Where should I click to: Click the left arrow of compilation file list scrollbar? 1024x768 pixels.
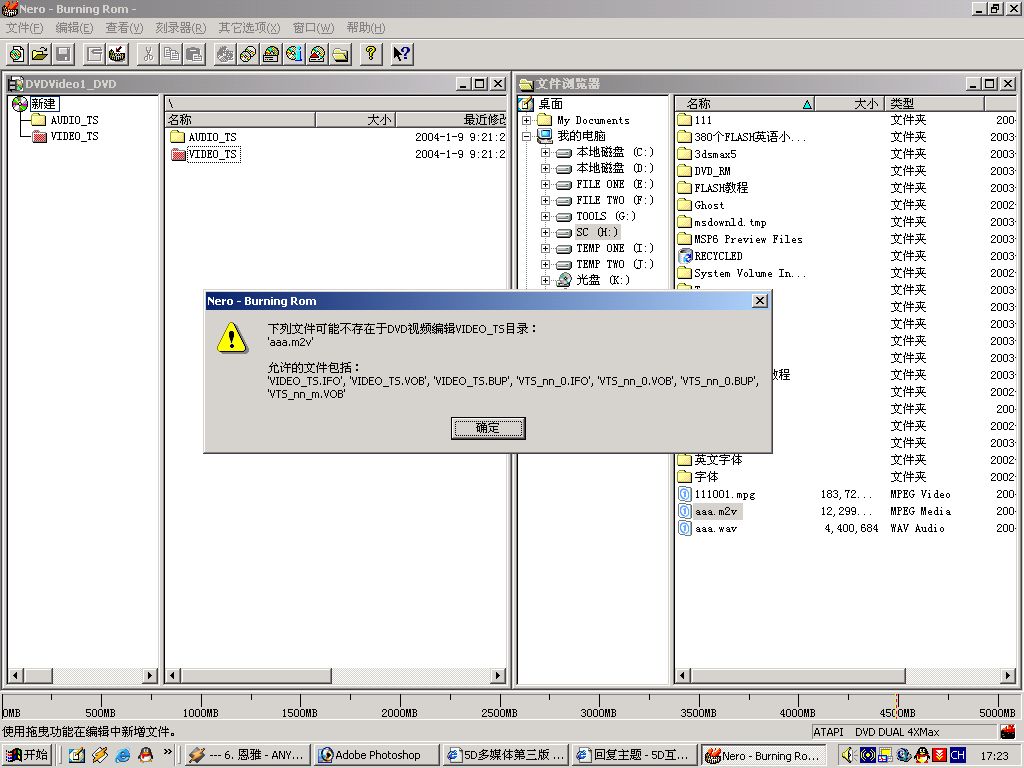point(172,675)
